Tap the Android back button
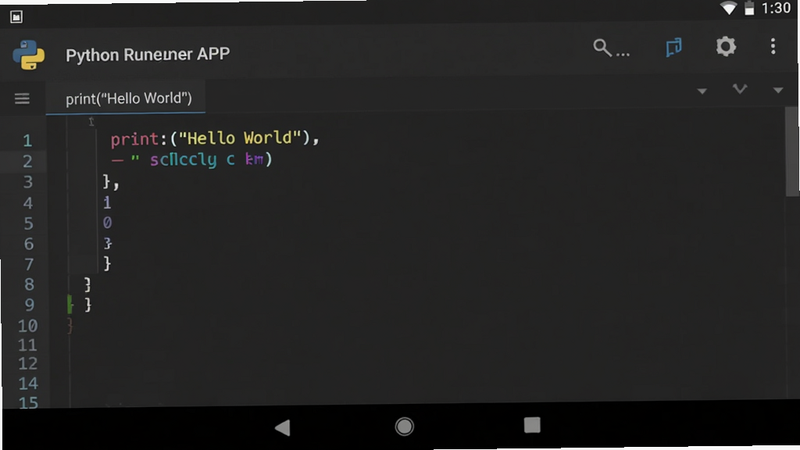This screenshot has height=450, width=800. (x=282, y=427)
